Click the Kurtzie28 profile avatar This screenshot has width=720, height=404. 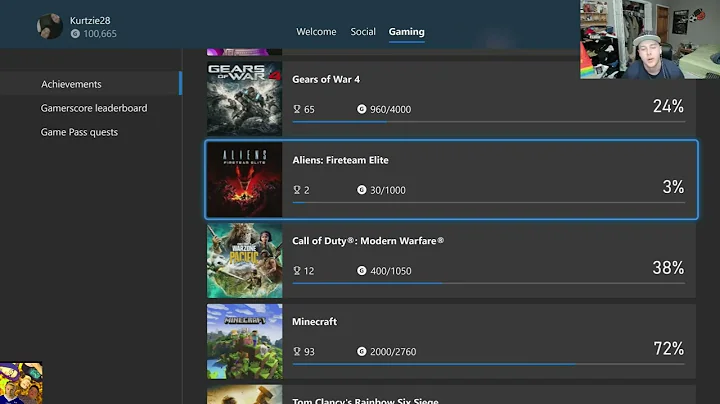point(50,26)
